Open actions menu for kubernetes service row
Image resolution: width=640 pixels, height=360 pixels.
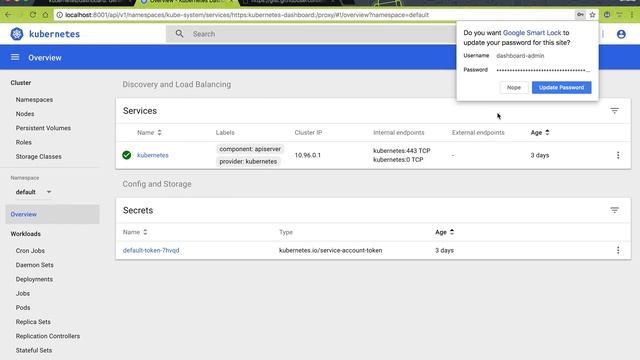point(618,155)
